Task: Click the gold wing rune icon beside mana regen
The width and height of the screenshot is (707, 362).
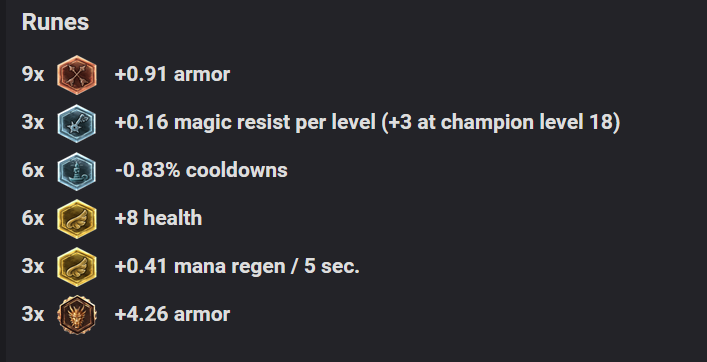Action: pos(77,267)
